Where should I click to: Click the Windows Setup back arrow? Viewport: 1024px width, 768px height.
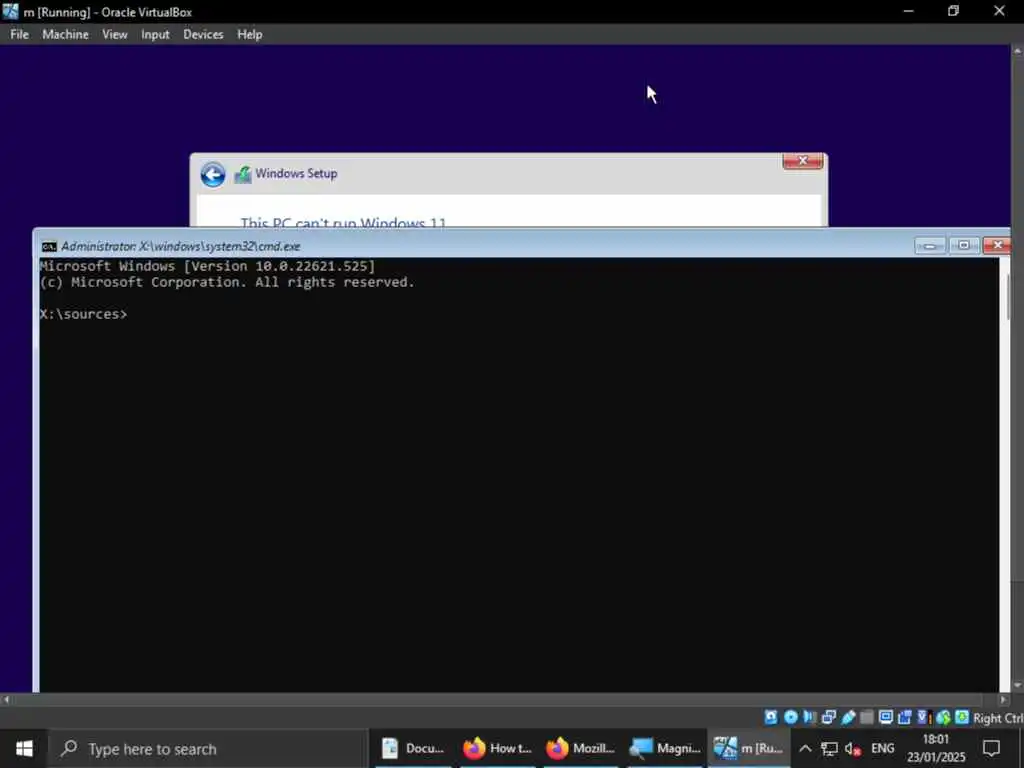click(x=213, y=174)
